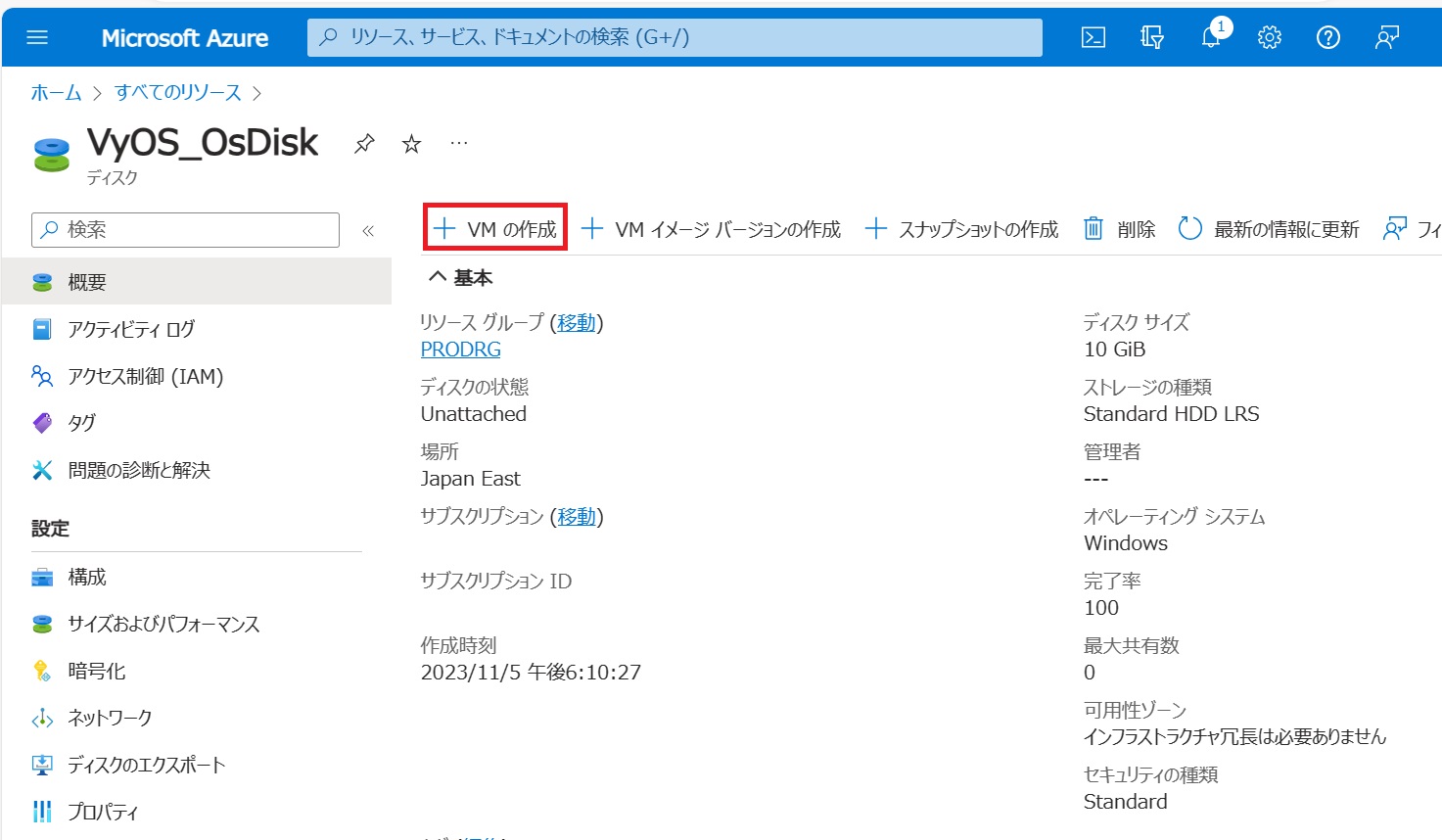Click VM の作成 button
Image resolution: width=1442 pixels, height=840 pixels.
click(495, 229)
